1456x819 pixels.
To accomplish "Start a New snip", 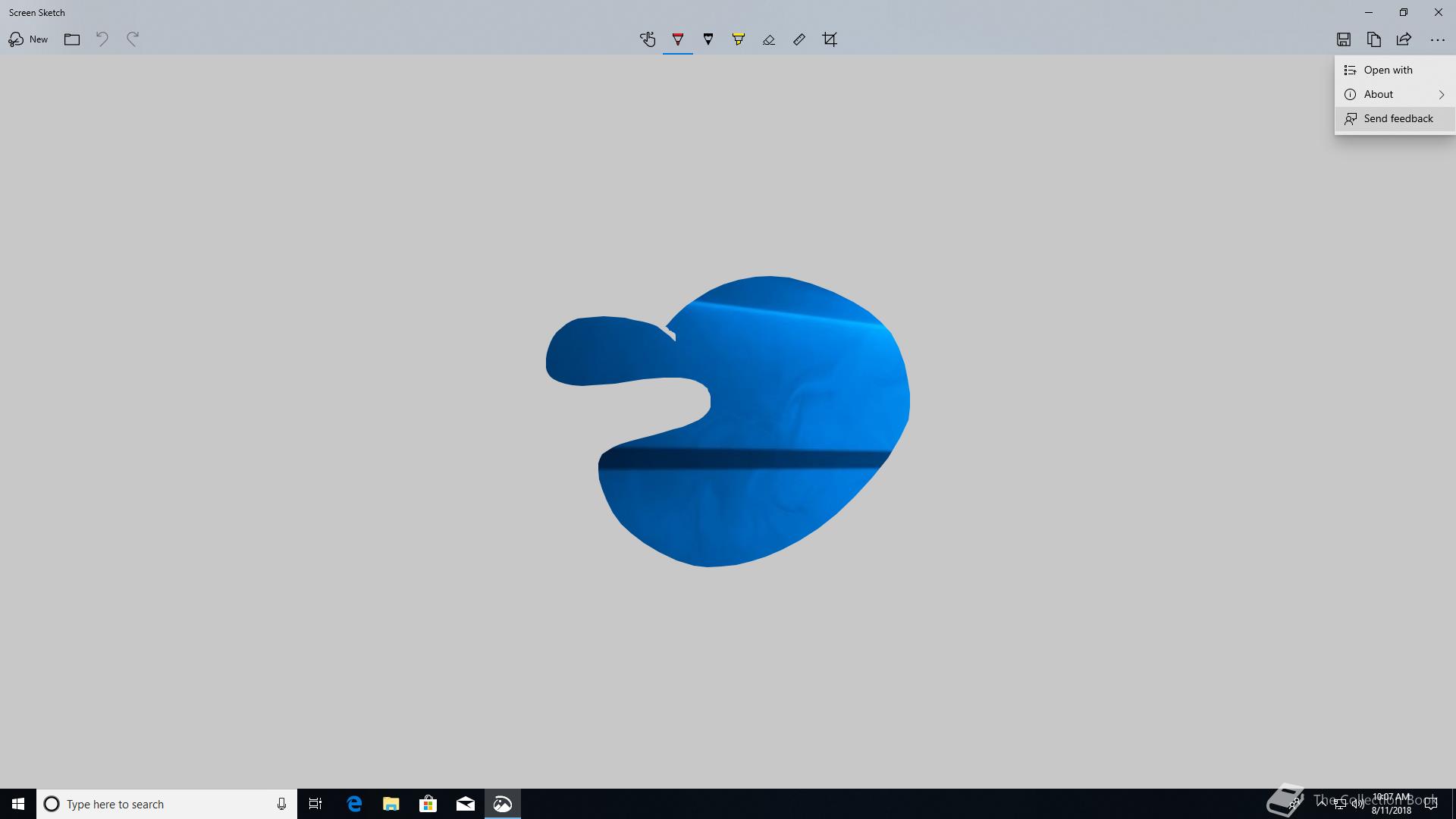I will coord(28,39).
